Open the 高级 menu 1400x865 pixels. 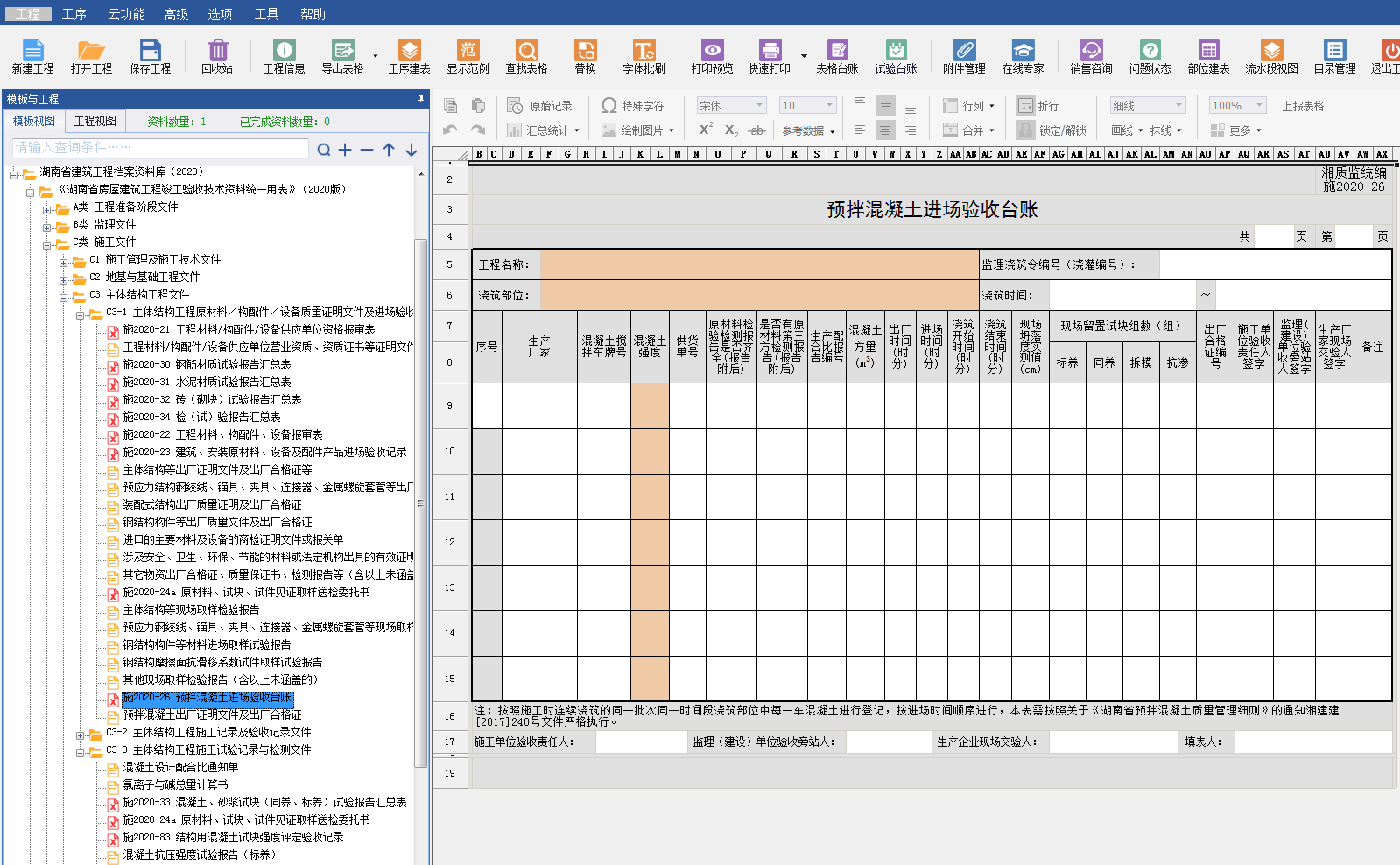tap(176, 14)
